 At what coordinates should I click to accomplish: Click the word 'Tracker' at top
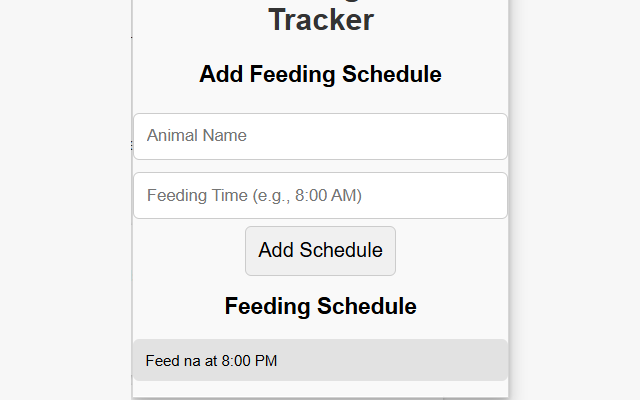click(320, 18)
